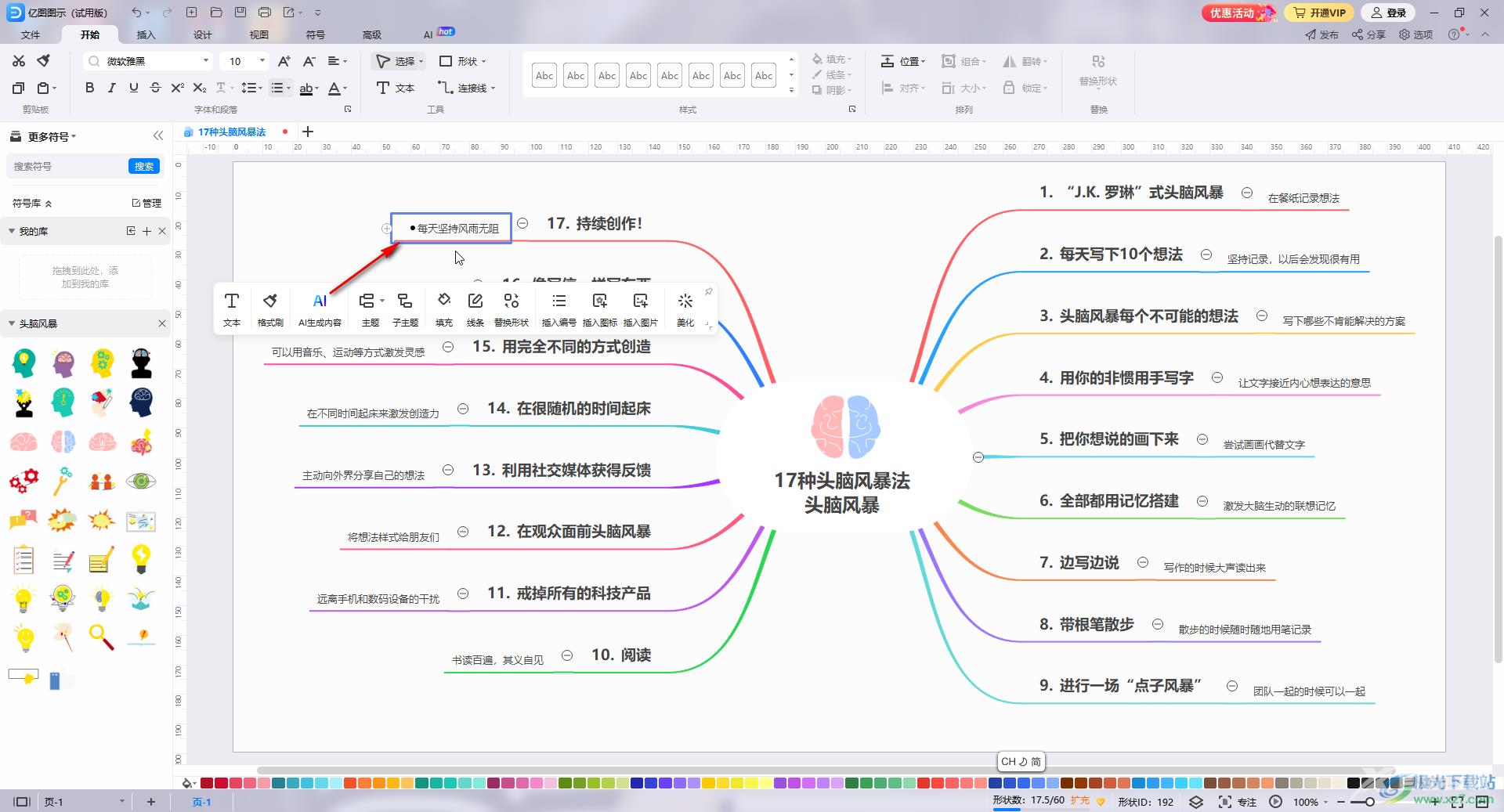Apply Strikethrough formatting
The width and height of the screenshot is (1504, 812).
pyautogui.click(x=155, y=88)
